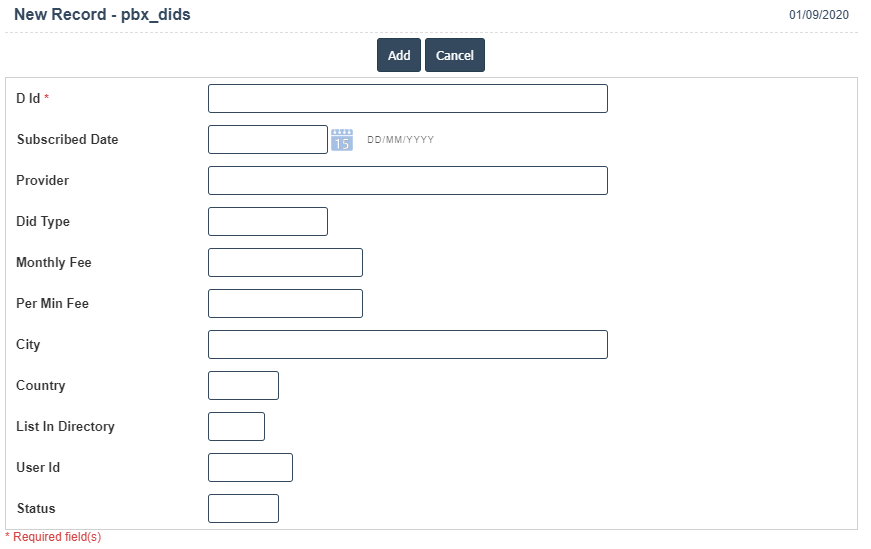Click the Subscribed Date text field

coord(267,140)
